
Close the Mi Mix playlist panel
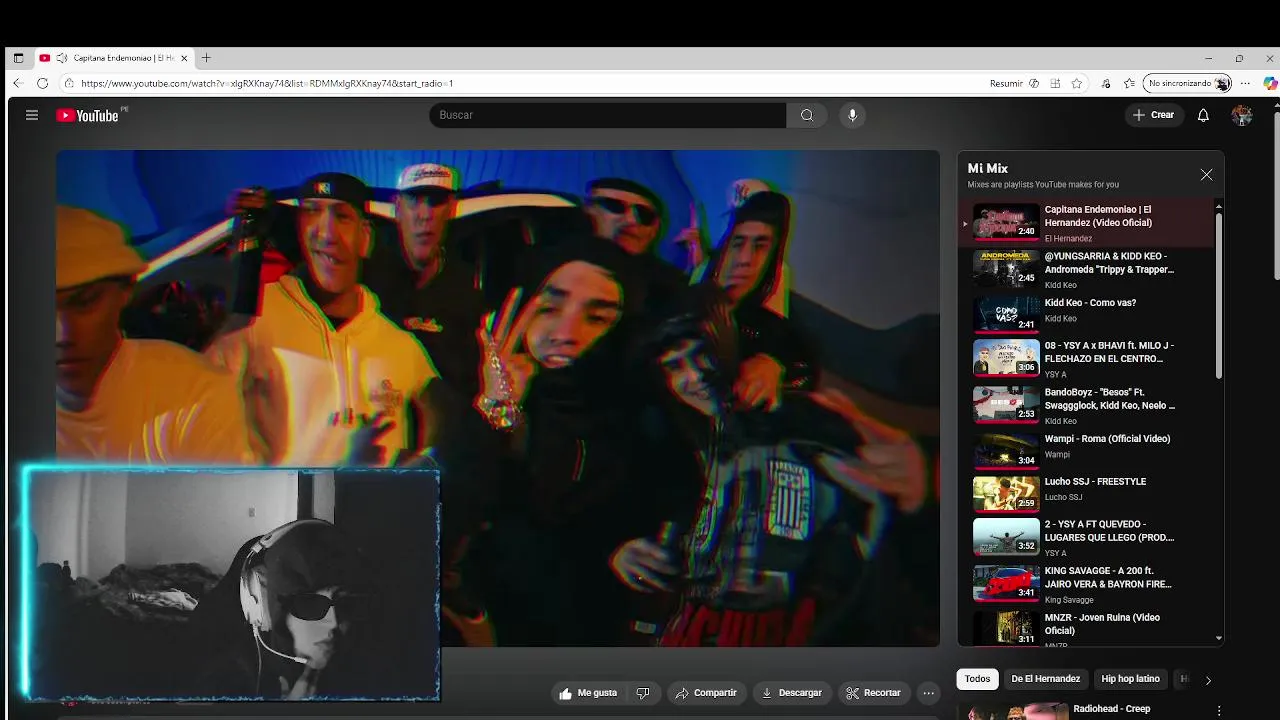[1206, 174]
